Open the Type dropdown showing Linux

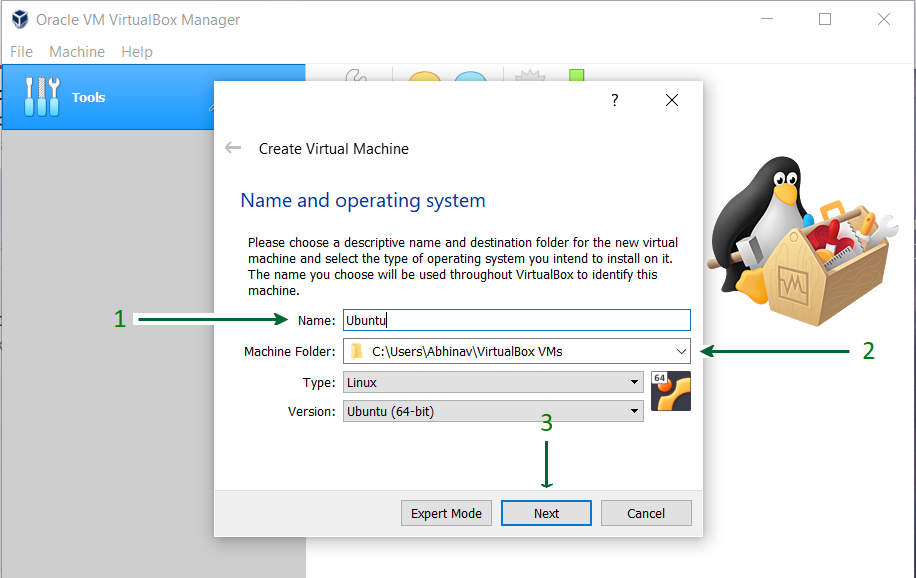[493, 382]
